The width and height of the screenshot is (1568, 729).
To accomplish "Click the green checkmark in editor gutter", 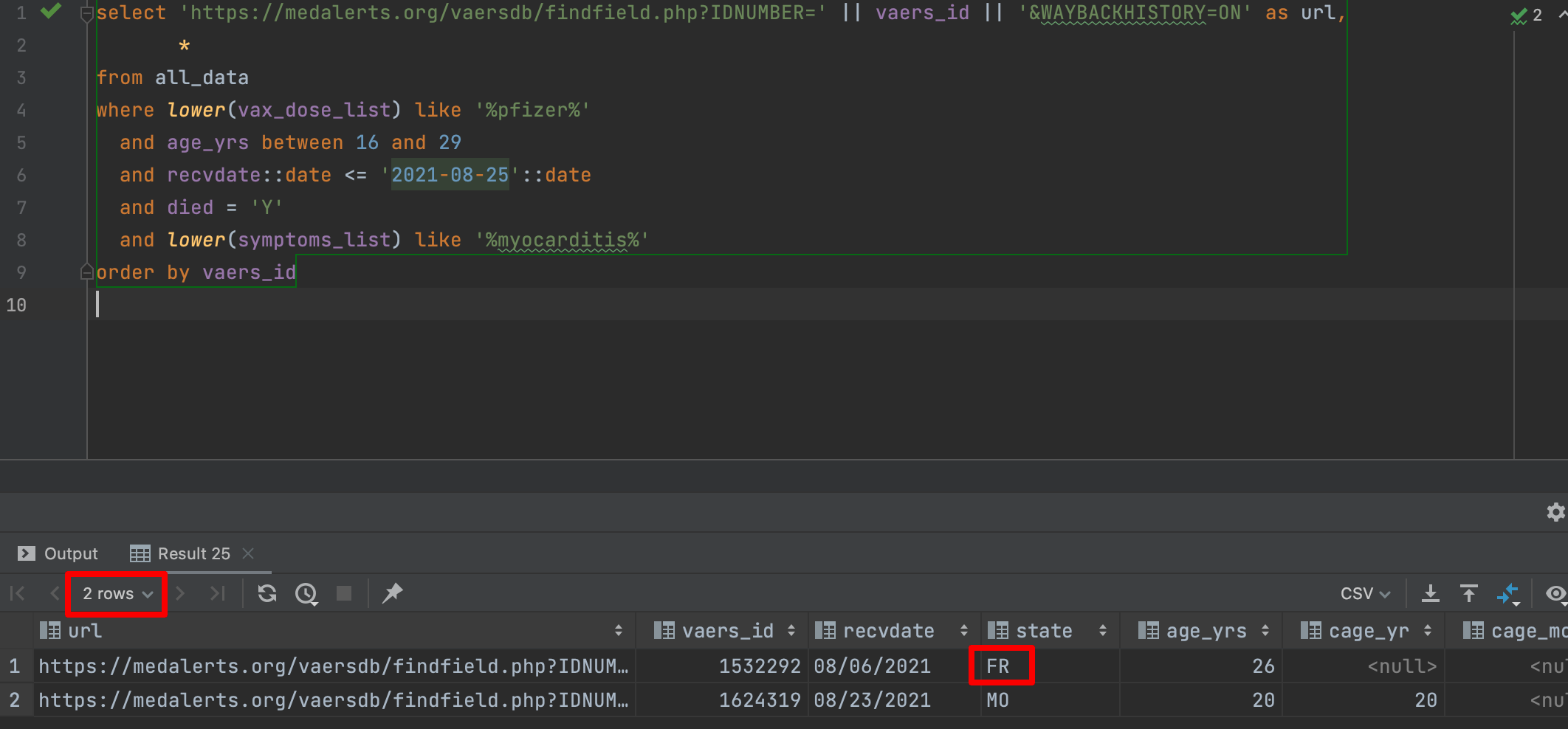I will point(51,12).
